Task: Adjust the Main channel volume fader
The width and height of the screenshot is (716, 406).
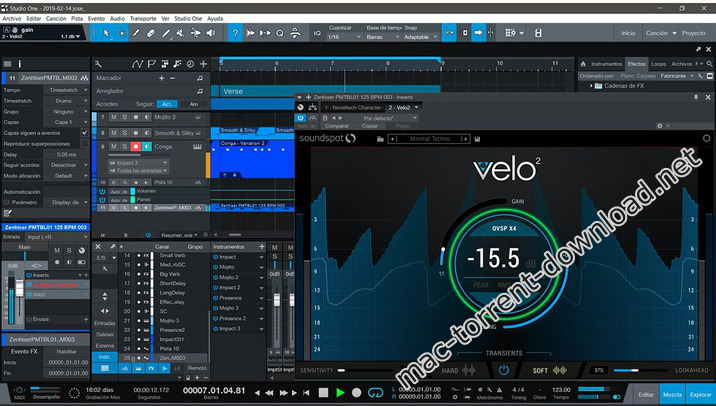Action: click(x=20, y=288)
